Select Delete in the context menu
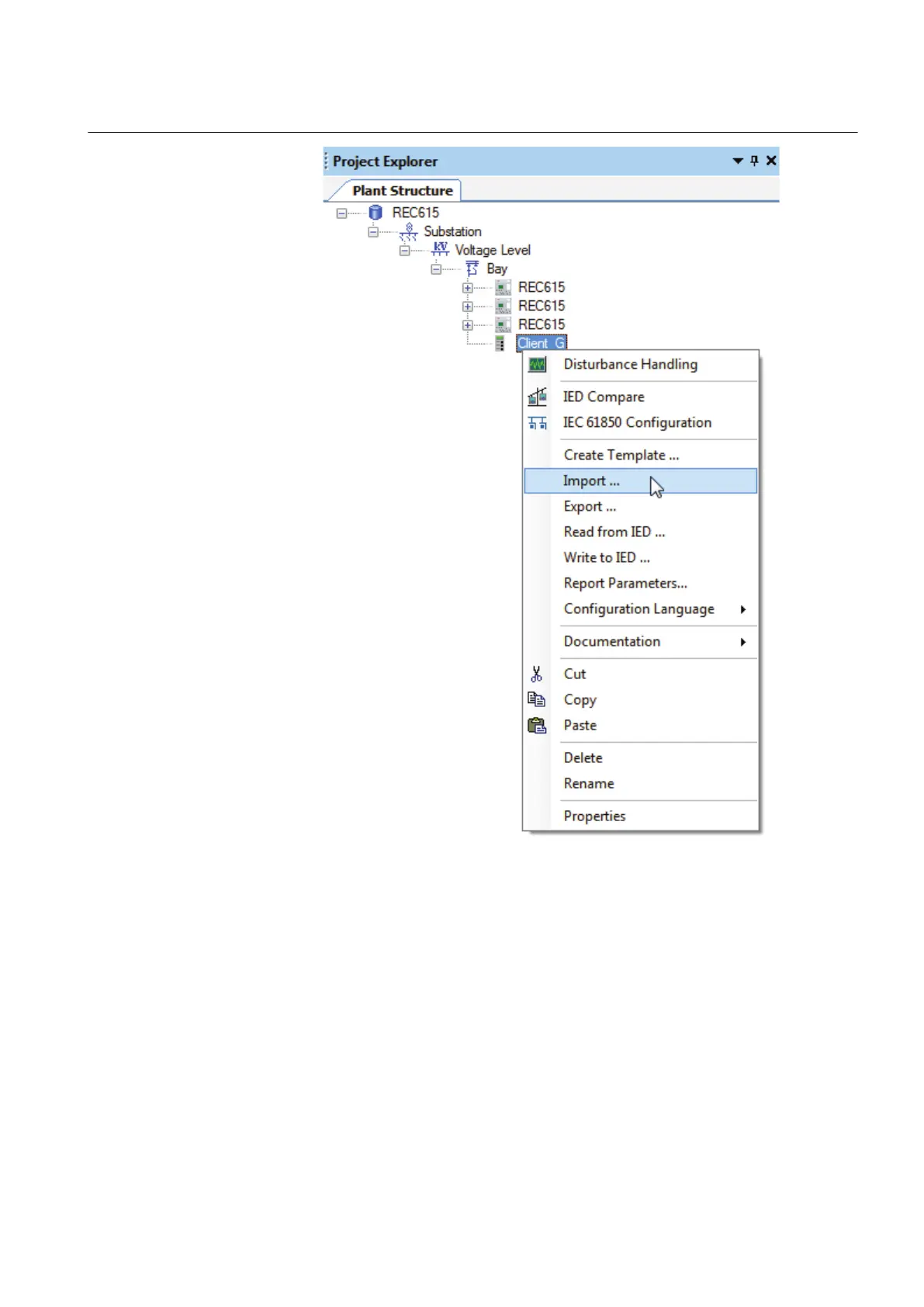 (641, 758)
